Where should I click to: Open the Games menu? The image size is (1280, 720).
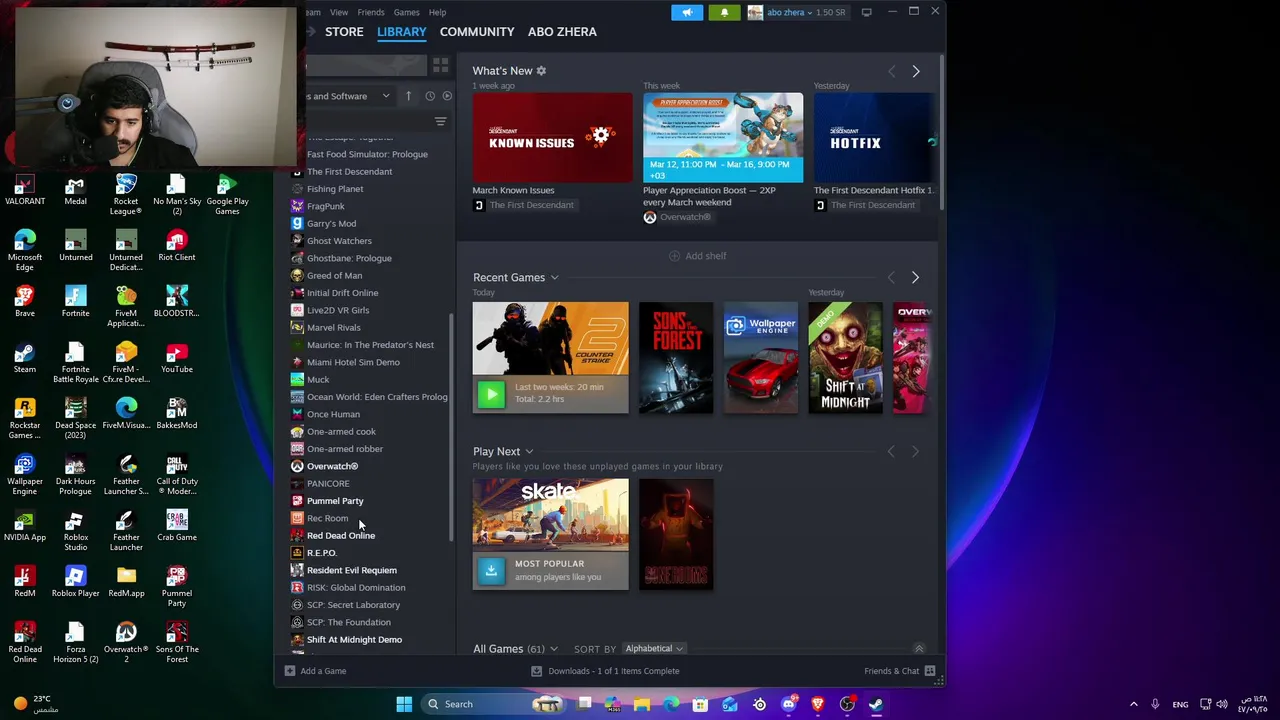pyautogui.click(x=406, y=12)
